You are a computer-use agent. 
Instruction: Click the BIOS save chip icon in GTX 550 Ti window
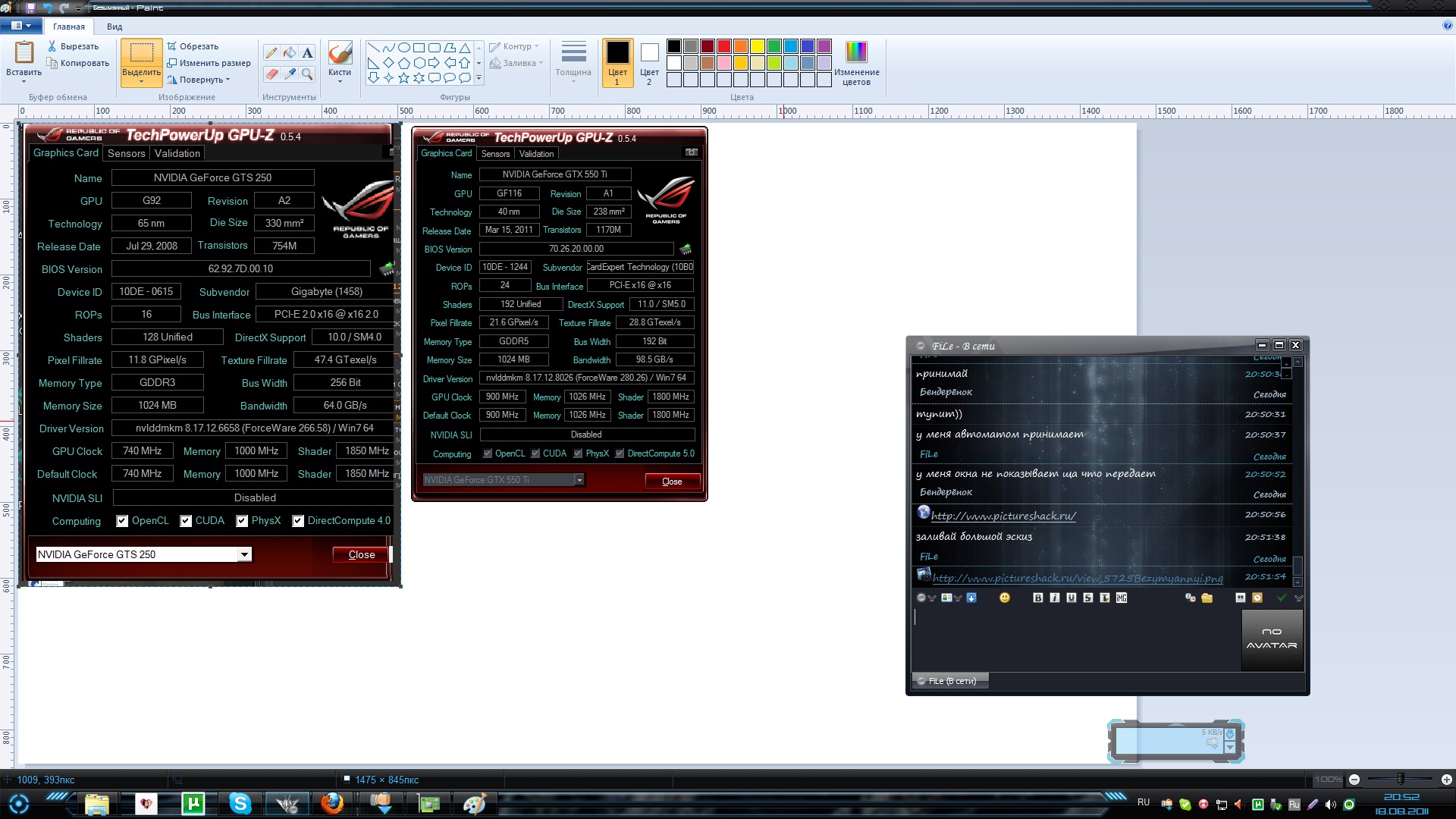click(686, 249)
